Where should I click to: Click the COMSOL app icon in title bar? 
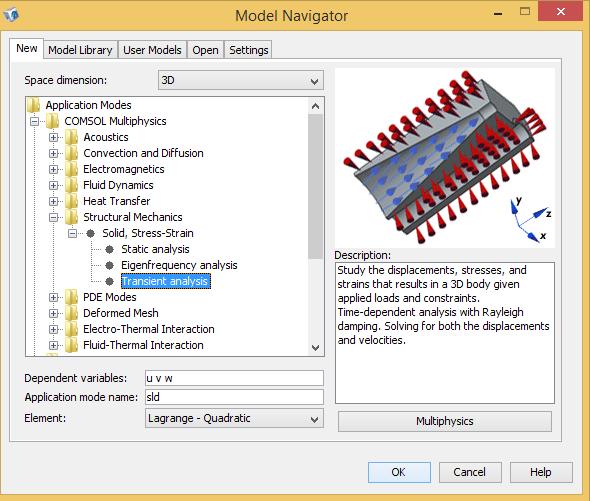tap(11, 15)
